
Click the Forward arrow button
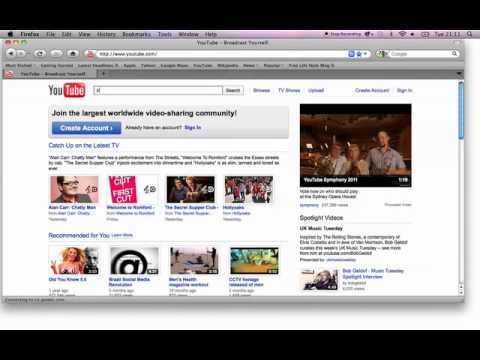pos(21,53)
